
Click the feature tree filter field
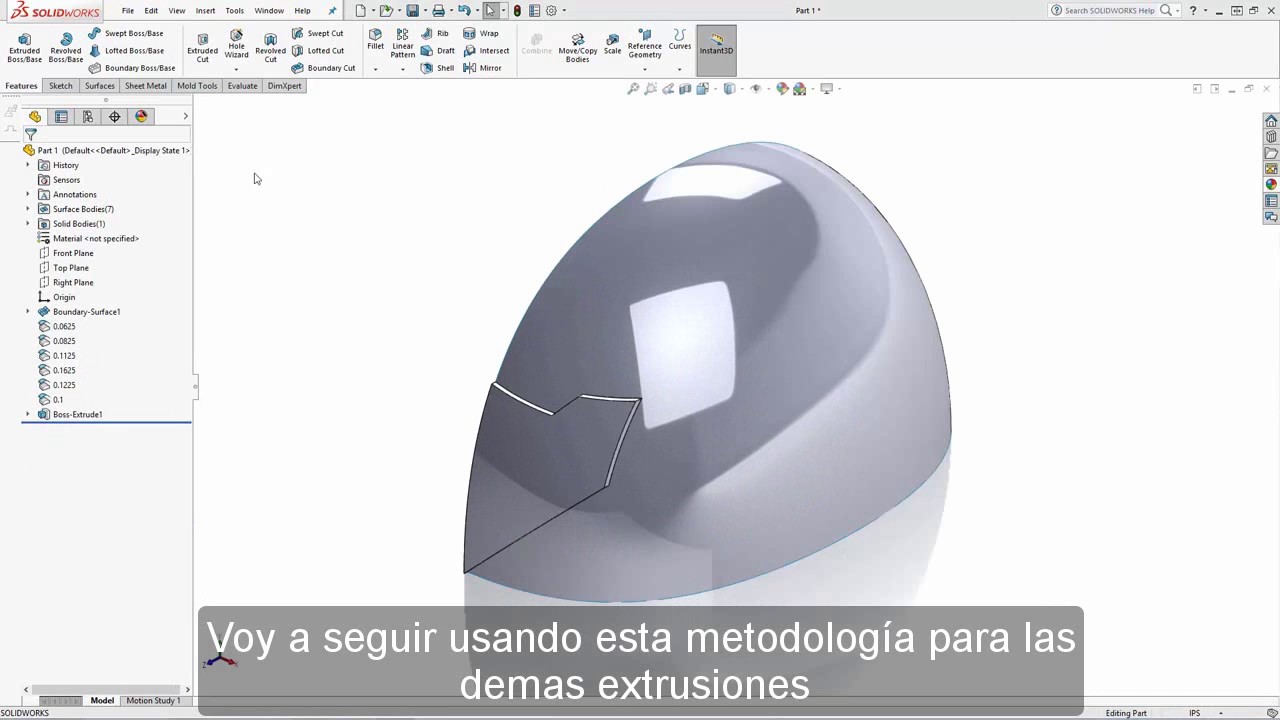click(x=105, y=134)
